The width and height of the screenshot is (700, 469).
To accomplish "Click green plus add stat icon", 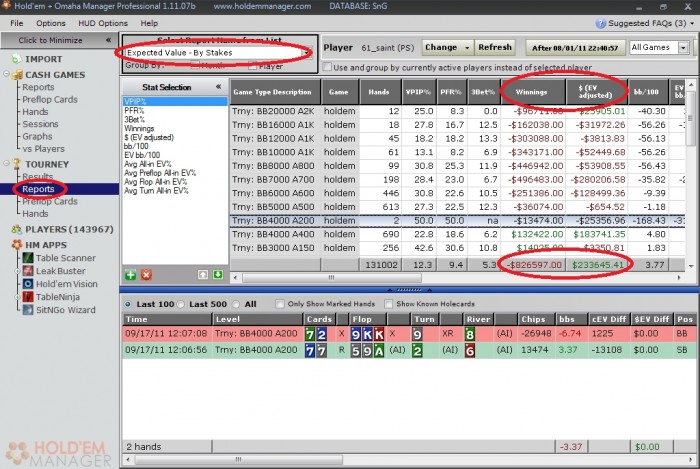I will tap(130, 274).
